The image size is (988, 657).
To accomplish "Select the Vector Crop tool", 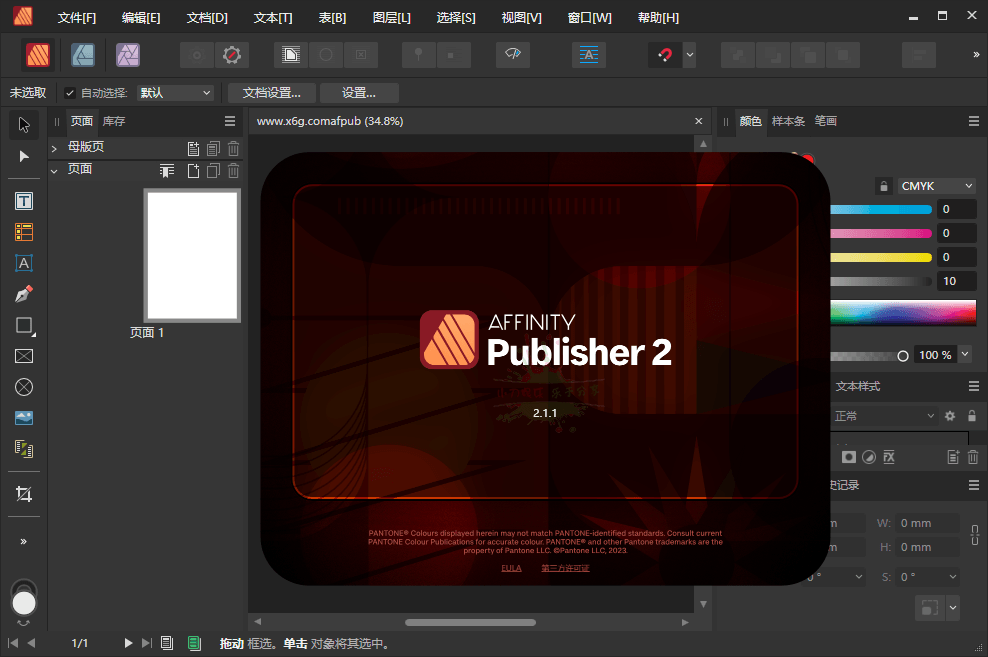I will click(24, 493).
